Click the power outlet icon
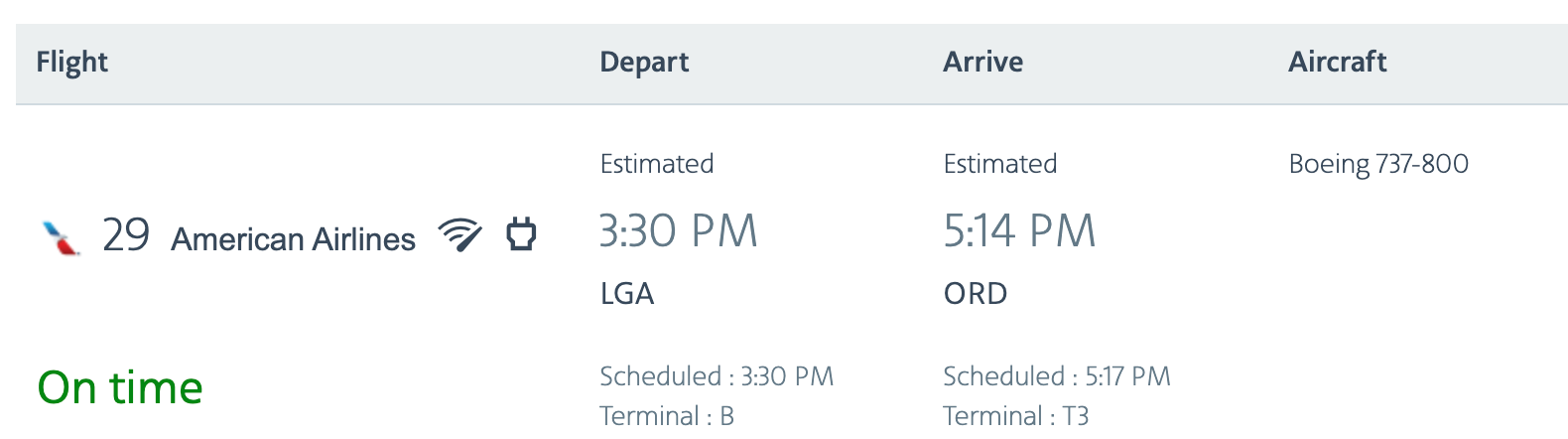 (x=521, y=233)
